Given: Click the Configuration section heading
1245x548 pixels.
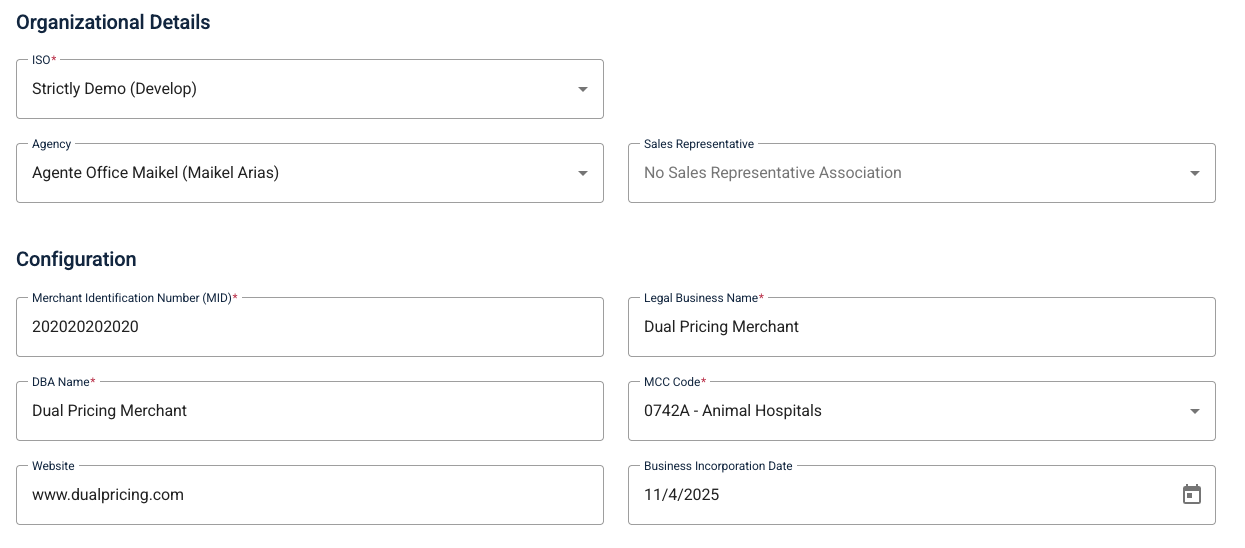Looking at the screenshot, I should click(76, 259).
